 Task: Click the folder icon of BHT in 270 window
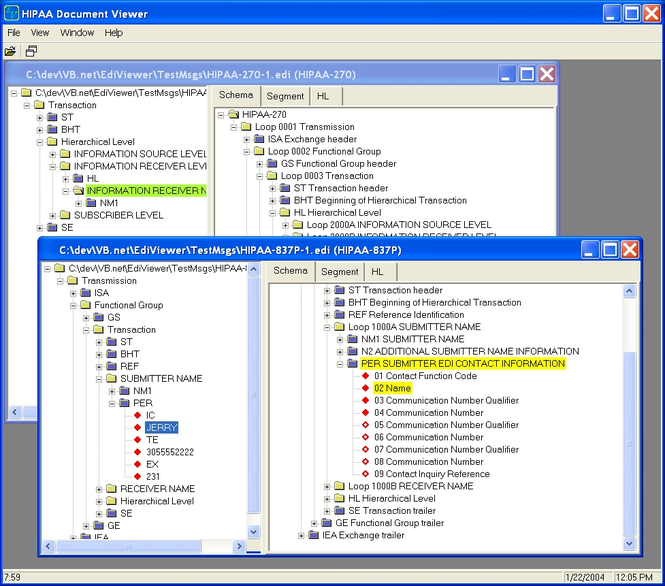[x=52, y=129]
